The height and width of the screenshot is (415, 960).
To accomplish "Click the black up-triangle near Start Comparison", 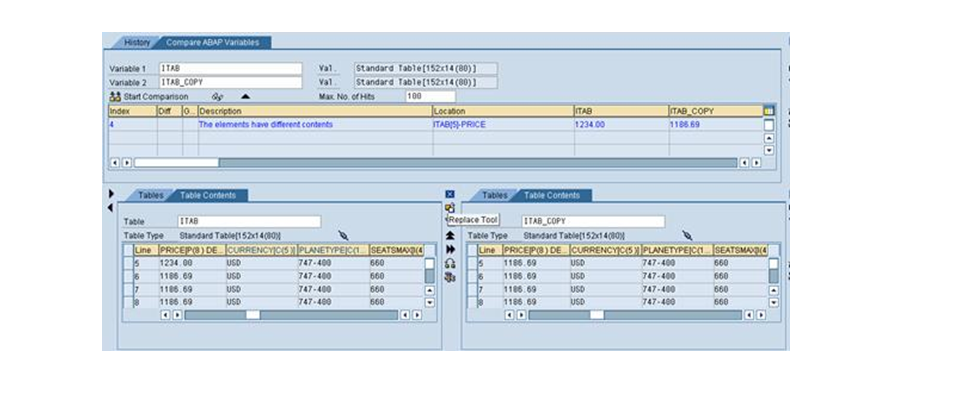I will tap(245, 97).
